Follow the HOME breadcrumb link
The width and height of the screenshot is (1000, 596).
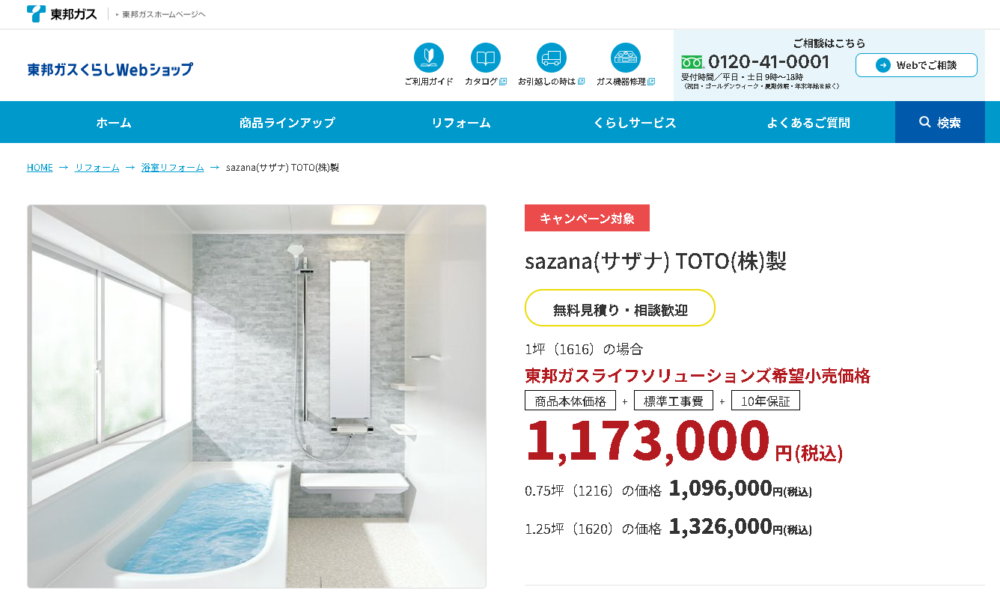pyautogui.click(x=40, y=168)
